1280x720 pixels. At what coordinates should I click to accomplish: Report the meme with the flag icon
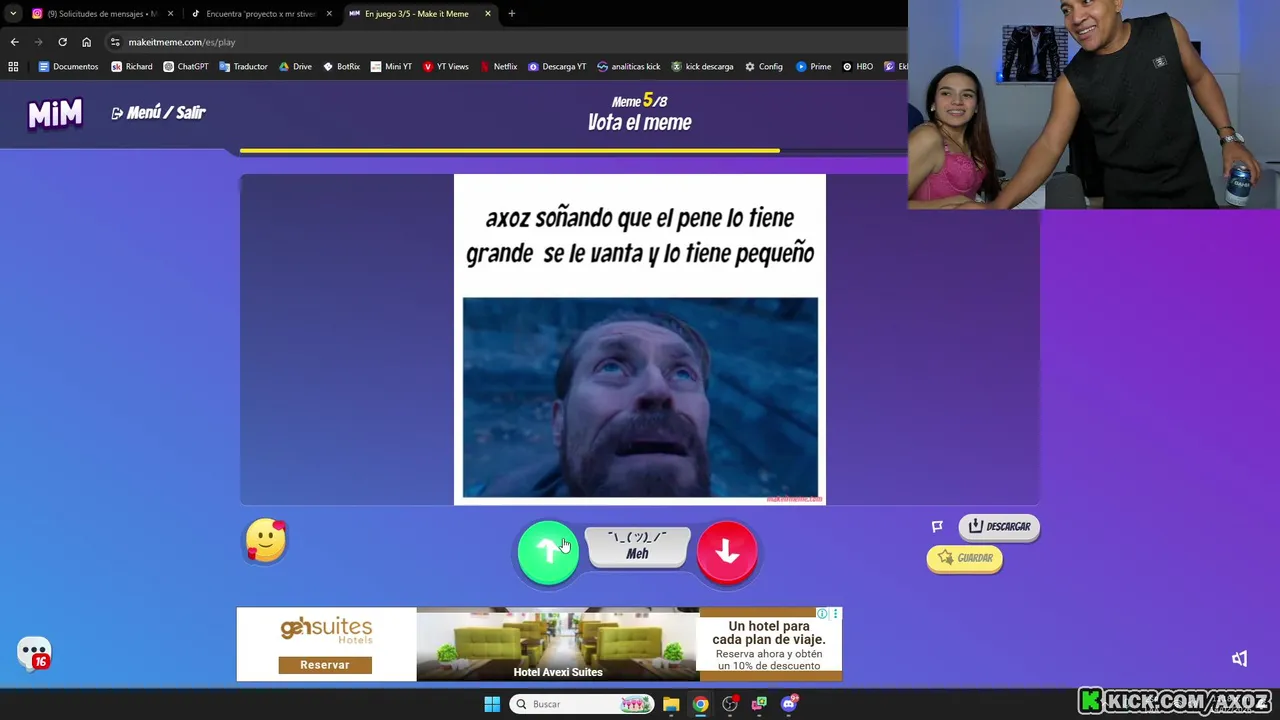point(937,526)
